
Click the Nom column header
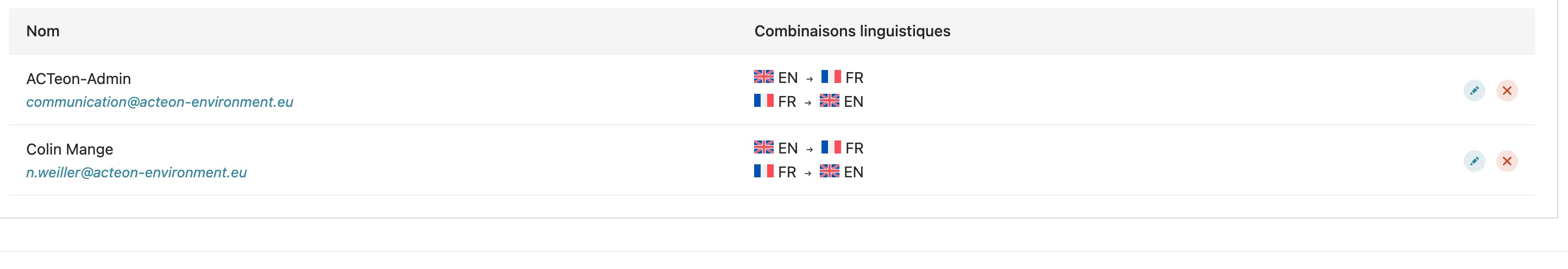[x=42, y=31]
